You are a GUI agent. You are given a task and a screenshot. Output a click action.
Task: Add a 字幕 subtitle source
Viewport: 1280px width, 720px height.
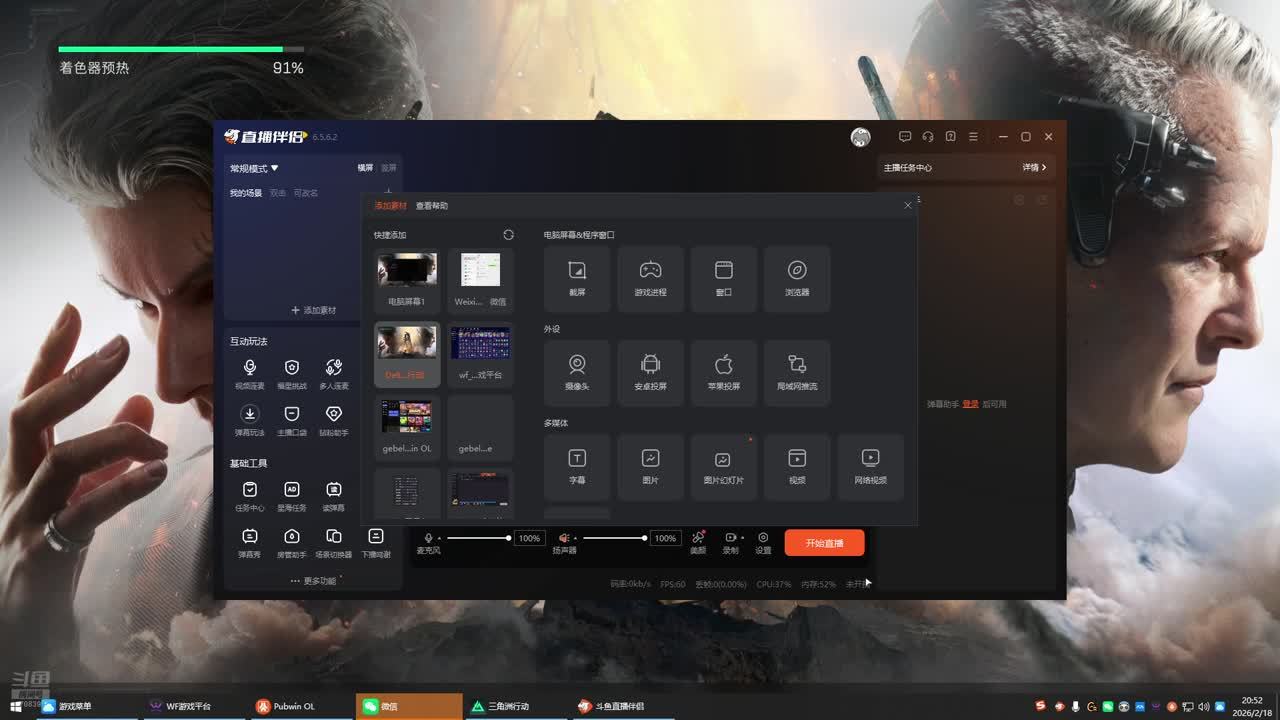coord(577,466)
